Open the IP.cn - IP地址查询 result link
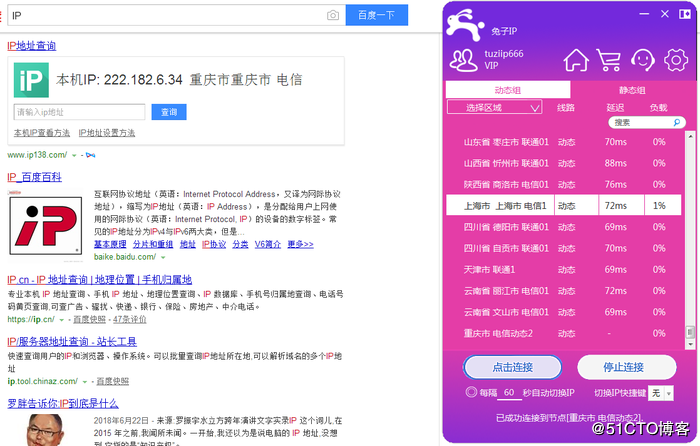The image size is (700, 446). [x=100, y=280]
